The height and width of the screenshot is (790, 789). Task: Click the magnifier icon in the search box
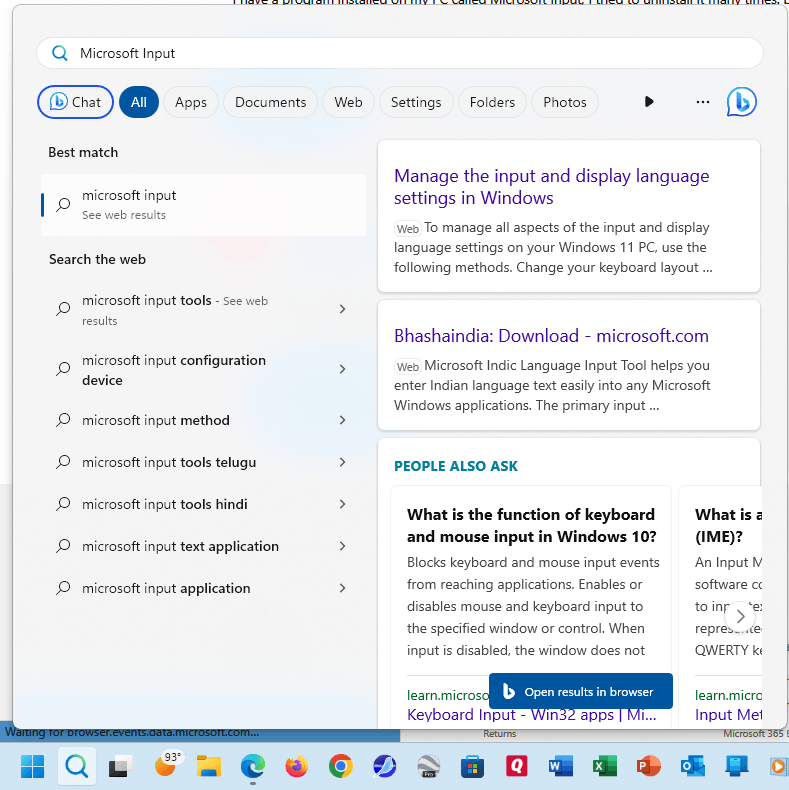pos(59,53)
